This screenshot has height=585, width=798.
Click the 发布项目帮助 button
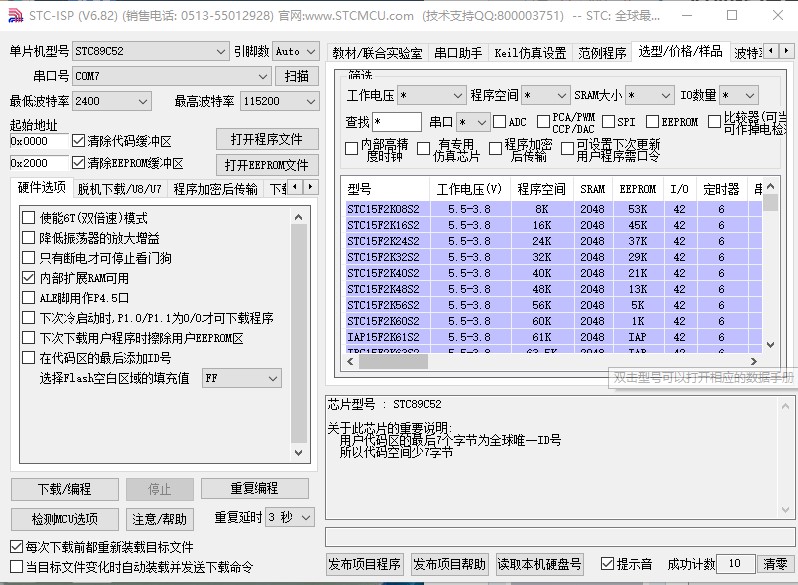[x=449, y=564]
